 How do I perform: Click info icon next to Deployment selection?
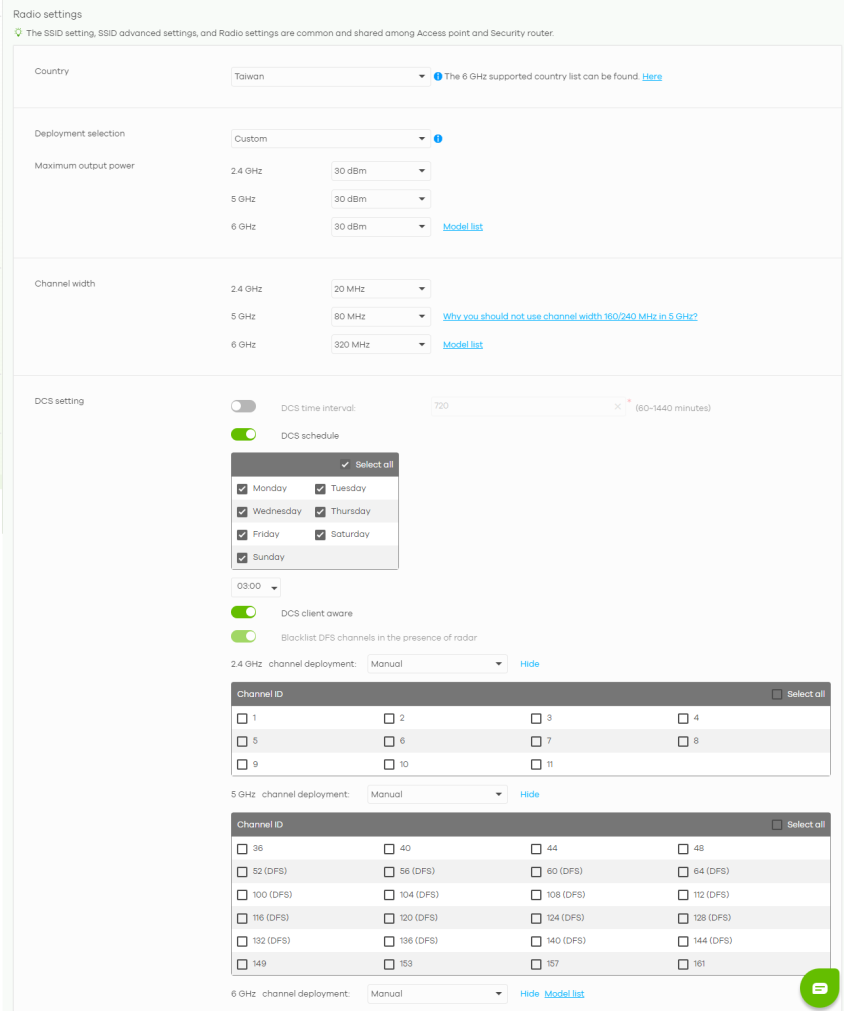[438, 139]
